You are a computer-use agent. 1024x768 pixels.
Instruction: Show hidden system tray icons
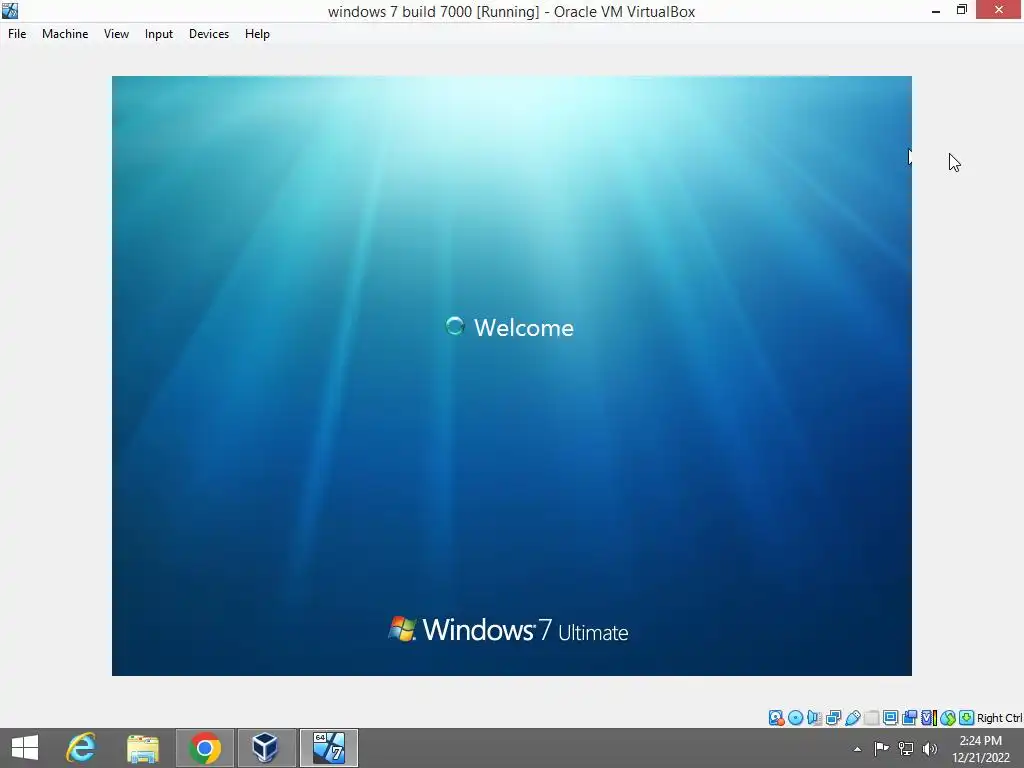click(857, 749)
